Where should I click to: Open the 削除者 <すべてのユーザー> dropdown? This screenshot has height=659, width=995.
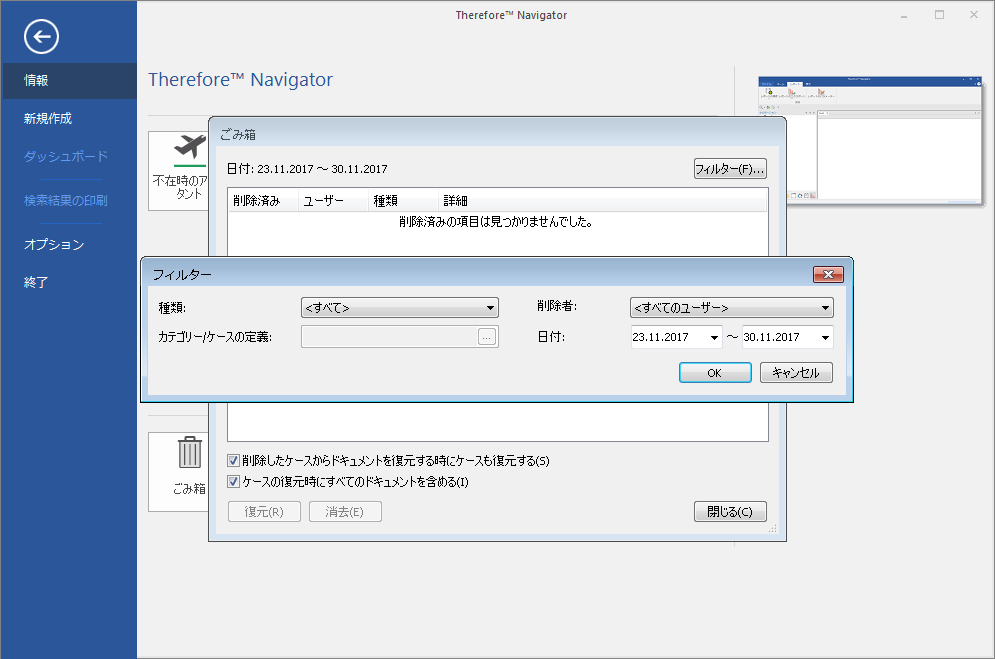click(x=732, y=308)
